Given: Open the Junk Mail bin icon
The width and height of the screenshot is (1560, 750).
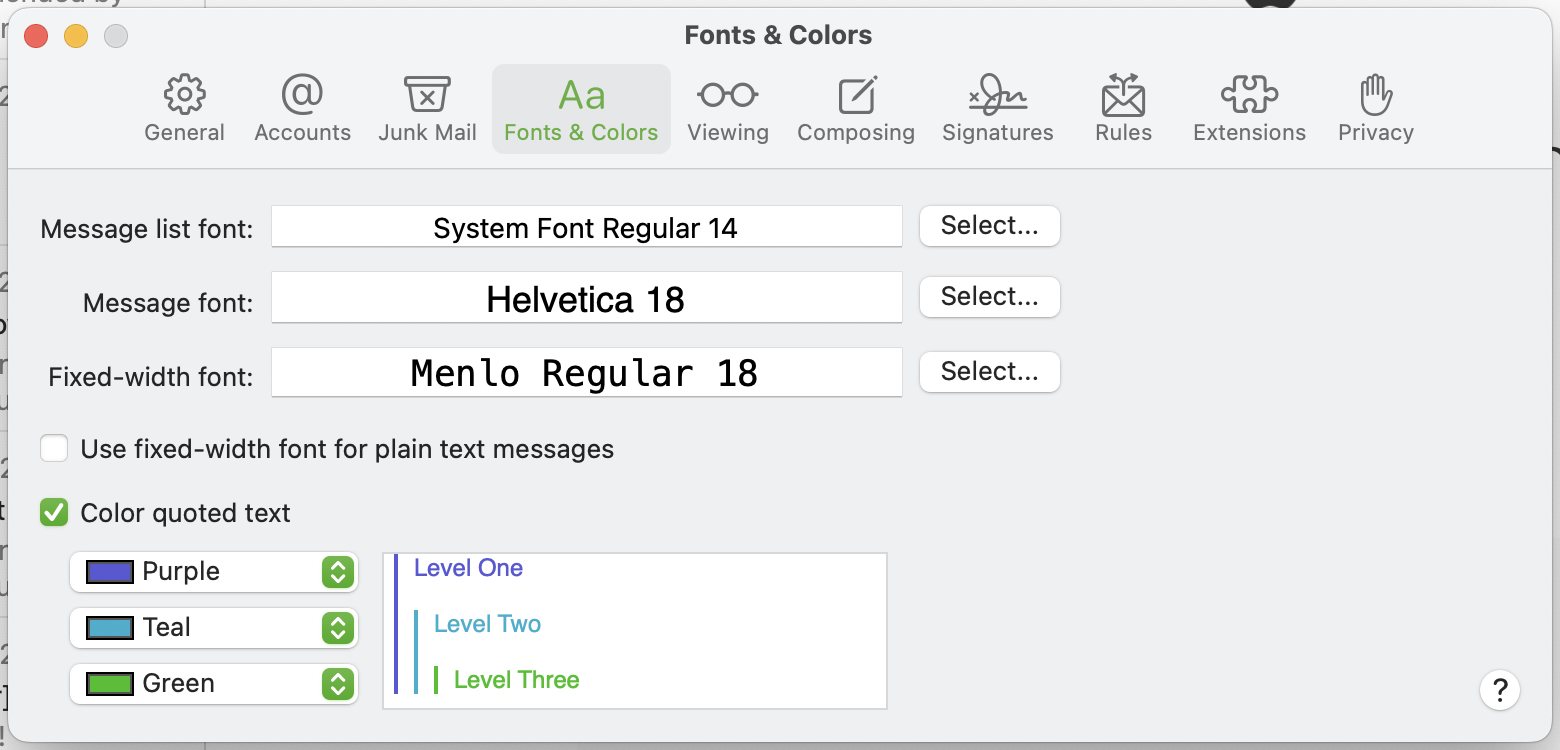Looking at the screenshot, I should 427,96.
